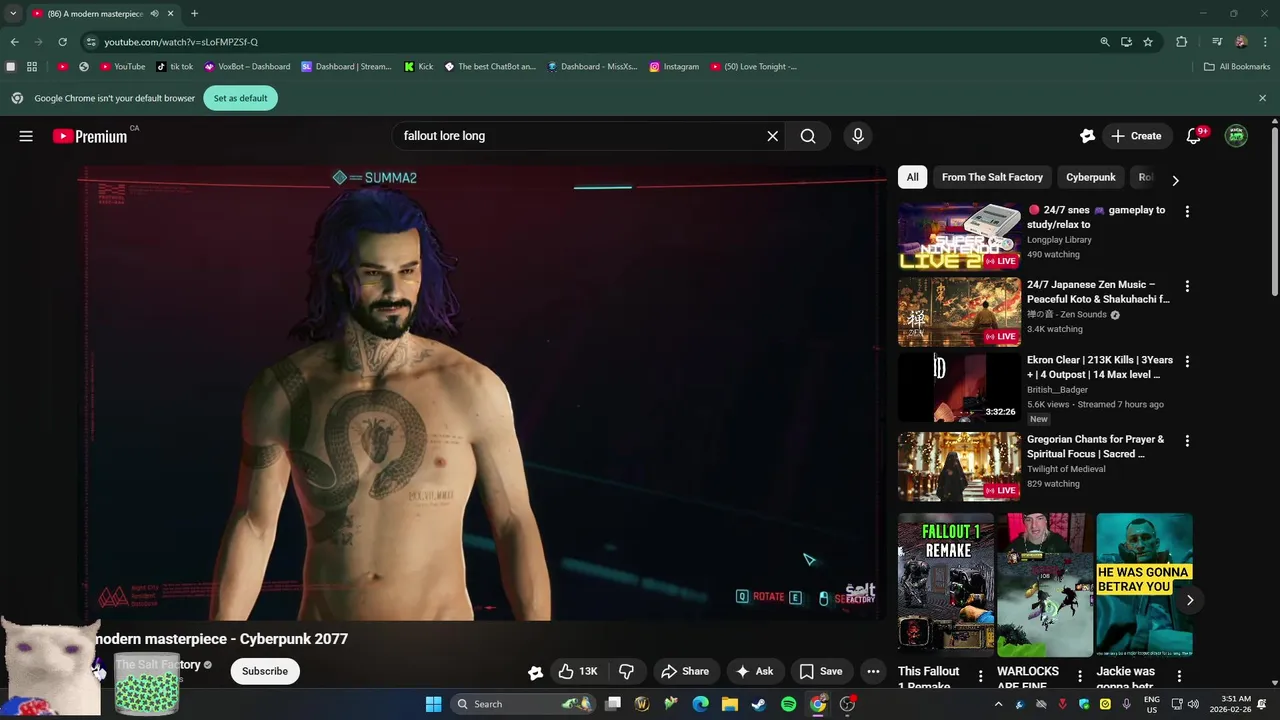Switch to the YouTube video browser tab
Viewport: 1280px width, 720px height.
pyautogui.click(x=102, y=14)
